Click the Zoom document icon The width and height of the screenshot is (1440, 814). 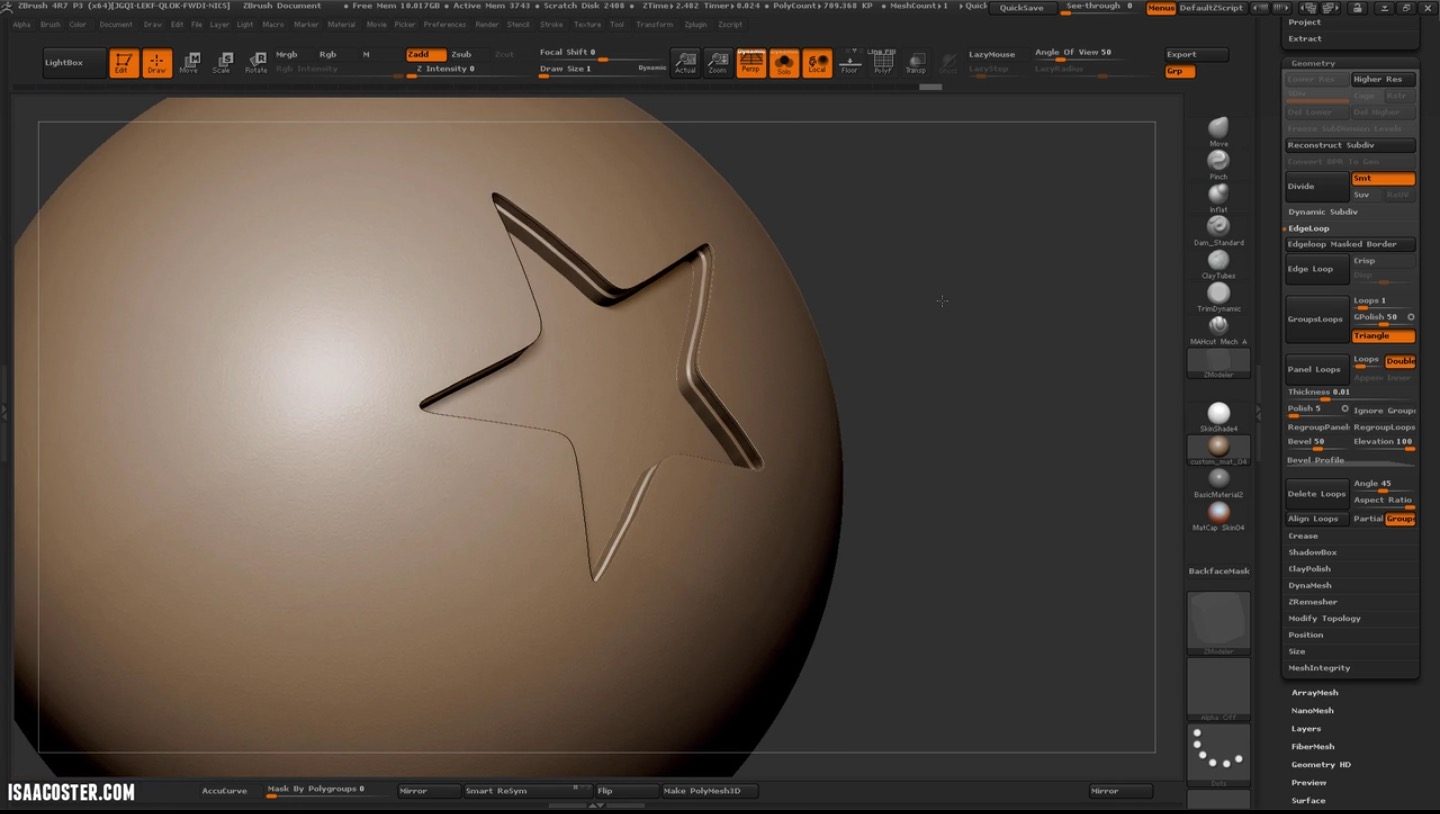point(718,63)
